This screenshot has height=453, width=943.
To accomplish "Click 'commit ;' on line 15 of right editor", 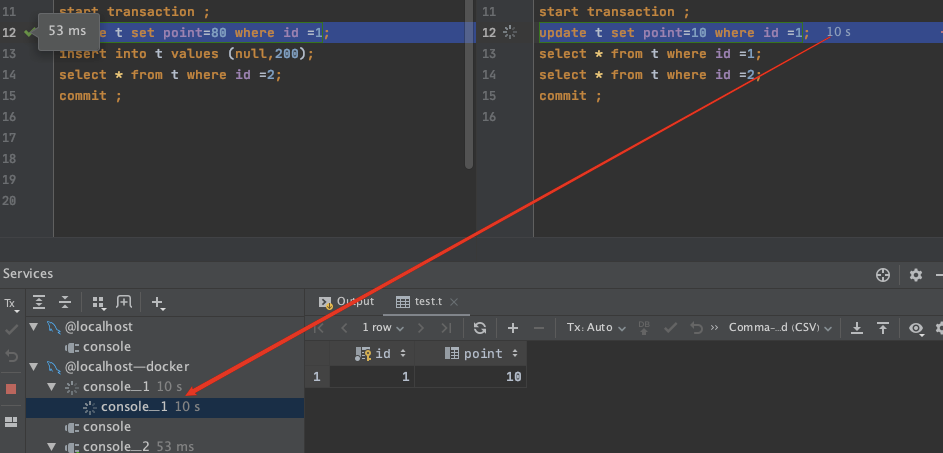I will point(570,96).
